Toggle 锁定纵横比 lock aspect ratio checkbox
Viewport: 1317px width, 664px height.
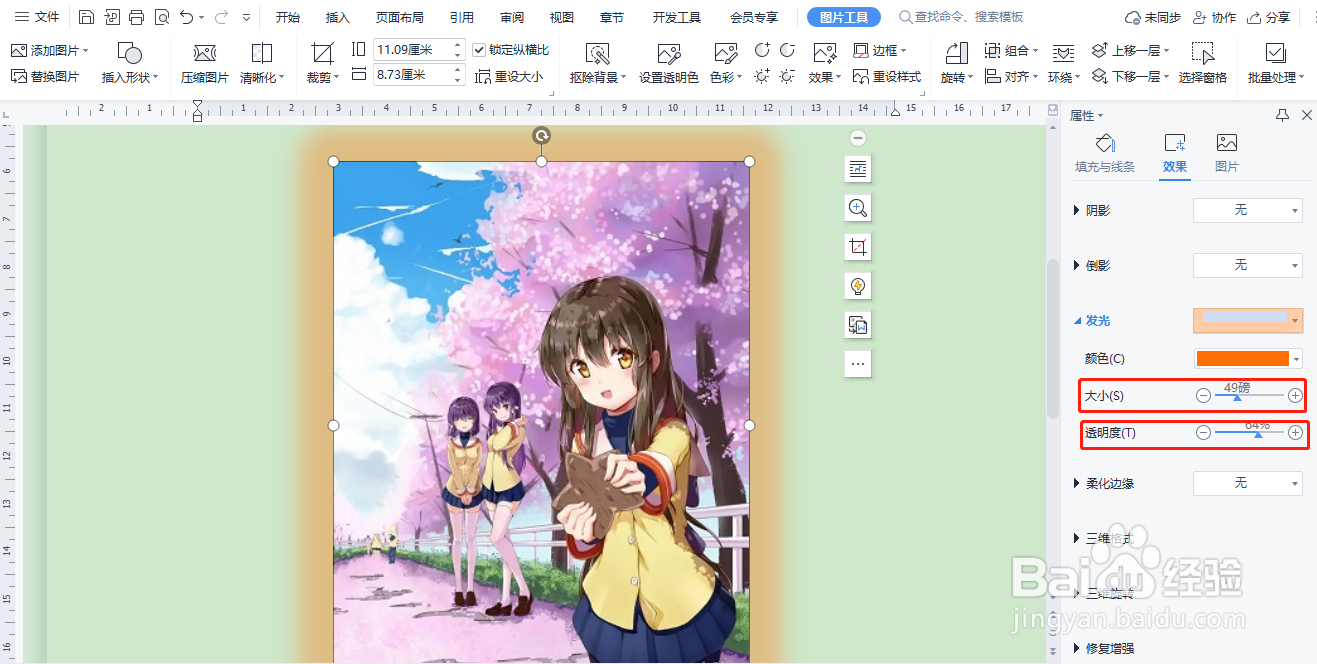point(479,50)
